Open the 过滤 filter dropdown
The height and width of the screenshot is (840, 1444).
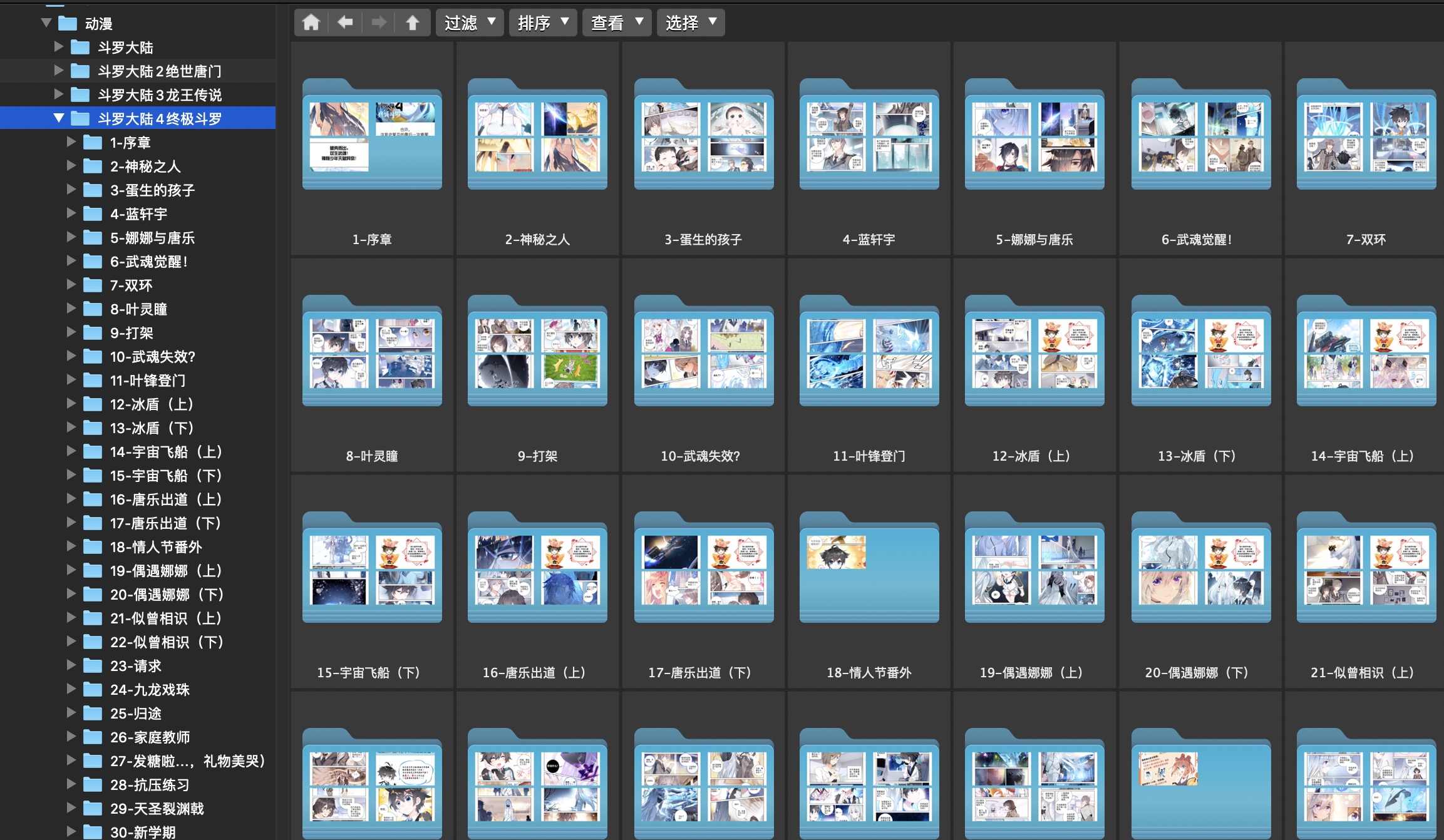click(x=470, y=23)
